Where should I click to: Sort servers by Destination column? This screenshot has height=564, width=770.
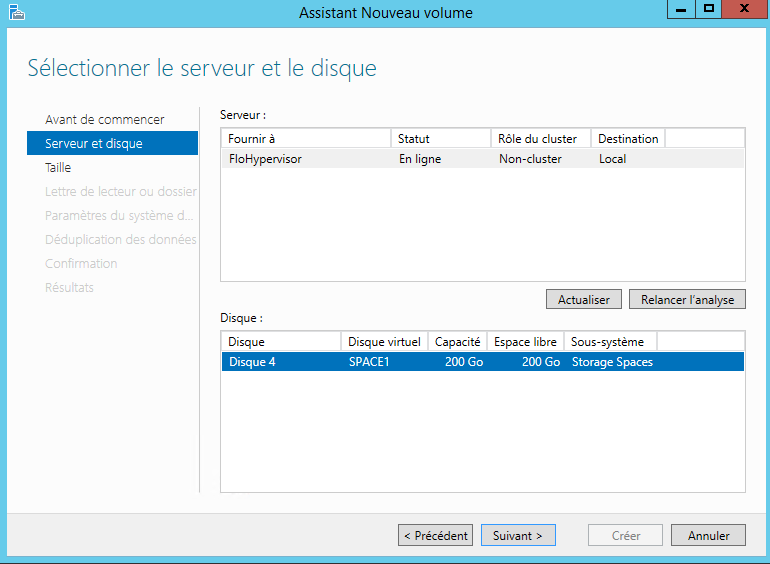tap(628, 139)
